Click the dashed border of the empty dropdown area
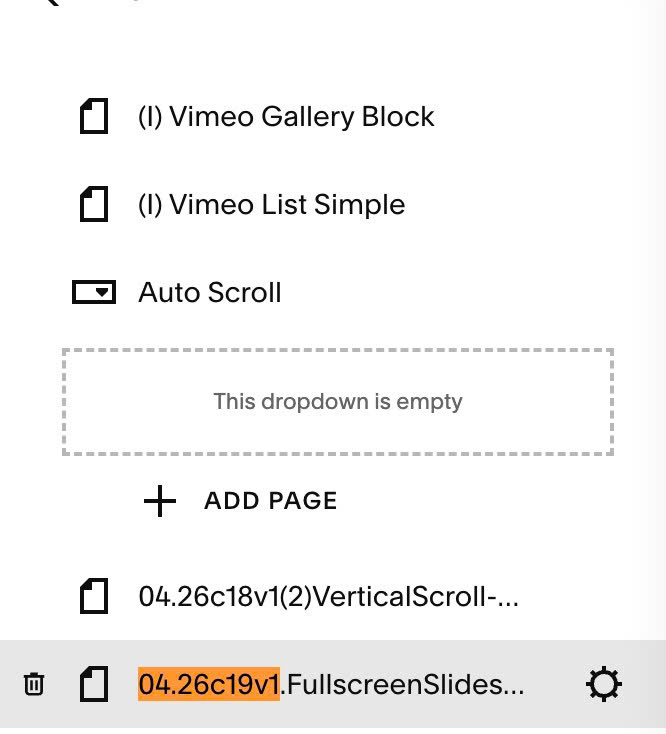The width and height of the screenshot is (666, 734). coord(337,350)
